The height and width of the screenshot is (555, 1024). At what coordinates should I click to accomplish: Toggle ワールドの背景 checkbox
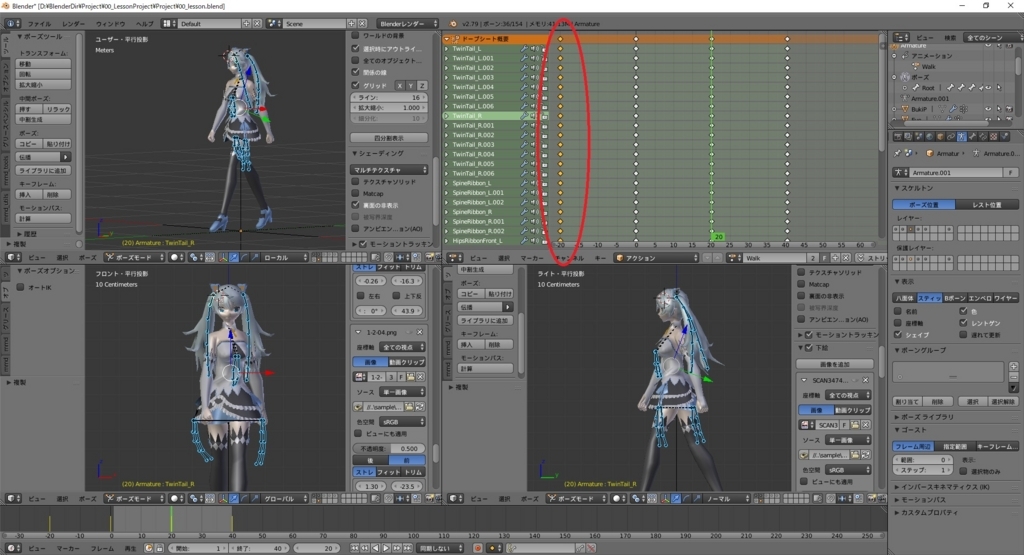[356, 35]
